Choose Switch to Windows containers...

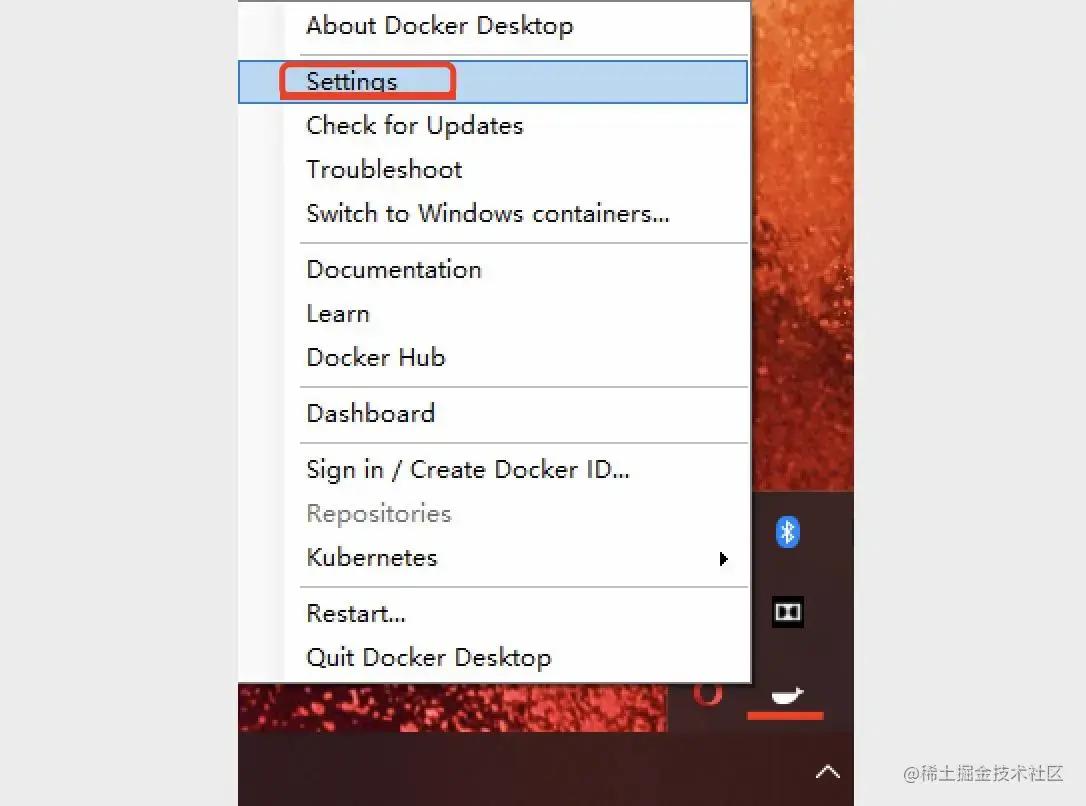coord(492,213)
